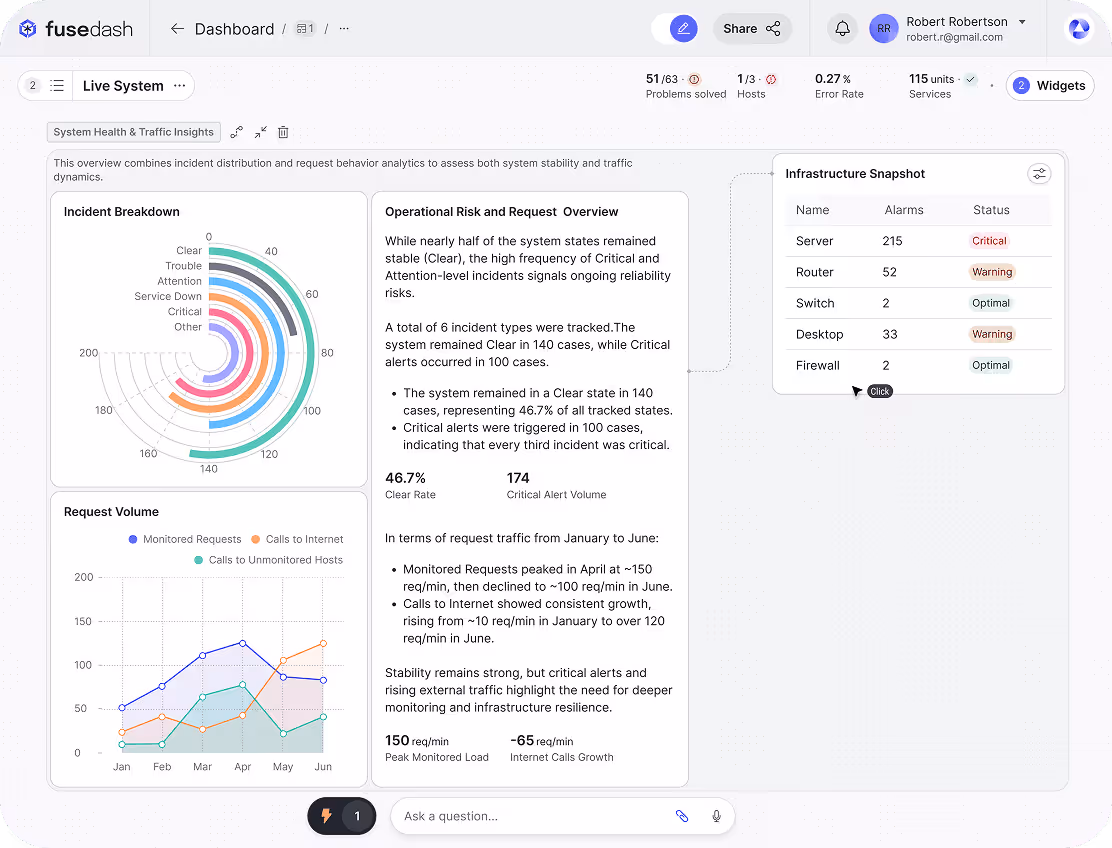Open the Widgets panel

click(x=1050, y=86)
